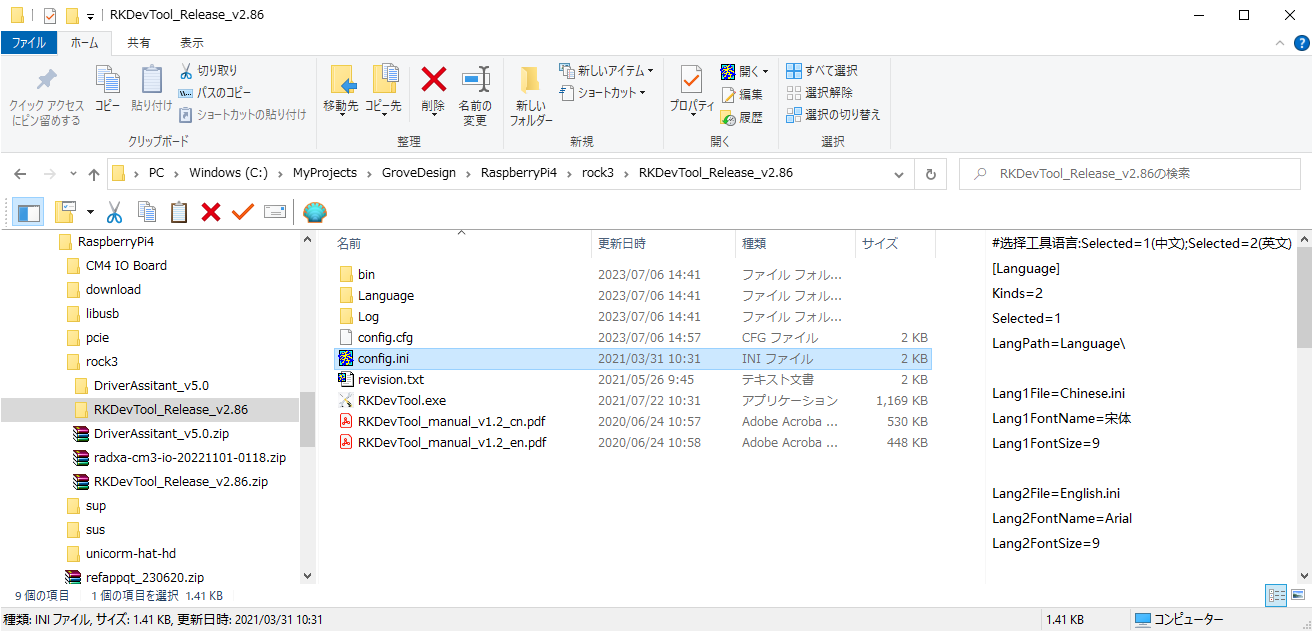Click the ribbon コピー button
The image size is (1312, 631).
[x=107, y=88]
